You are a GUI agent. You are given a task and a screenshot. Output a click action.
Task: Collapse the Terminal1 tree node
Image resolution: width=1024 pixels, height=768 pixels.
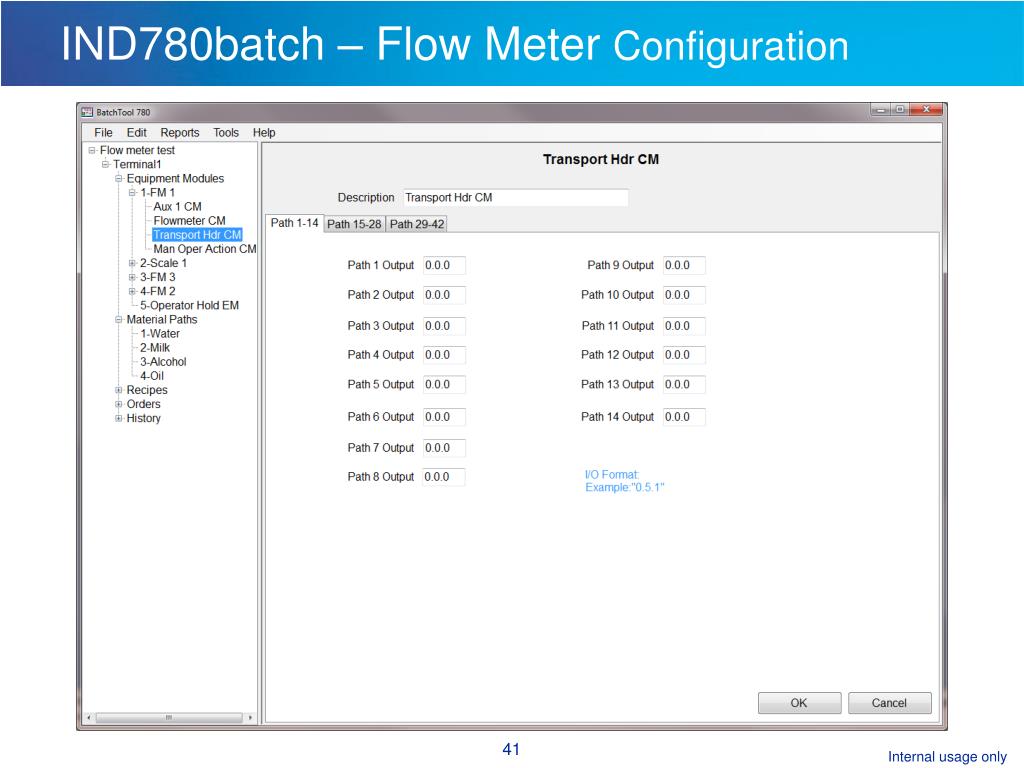105,164
